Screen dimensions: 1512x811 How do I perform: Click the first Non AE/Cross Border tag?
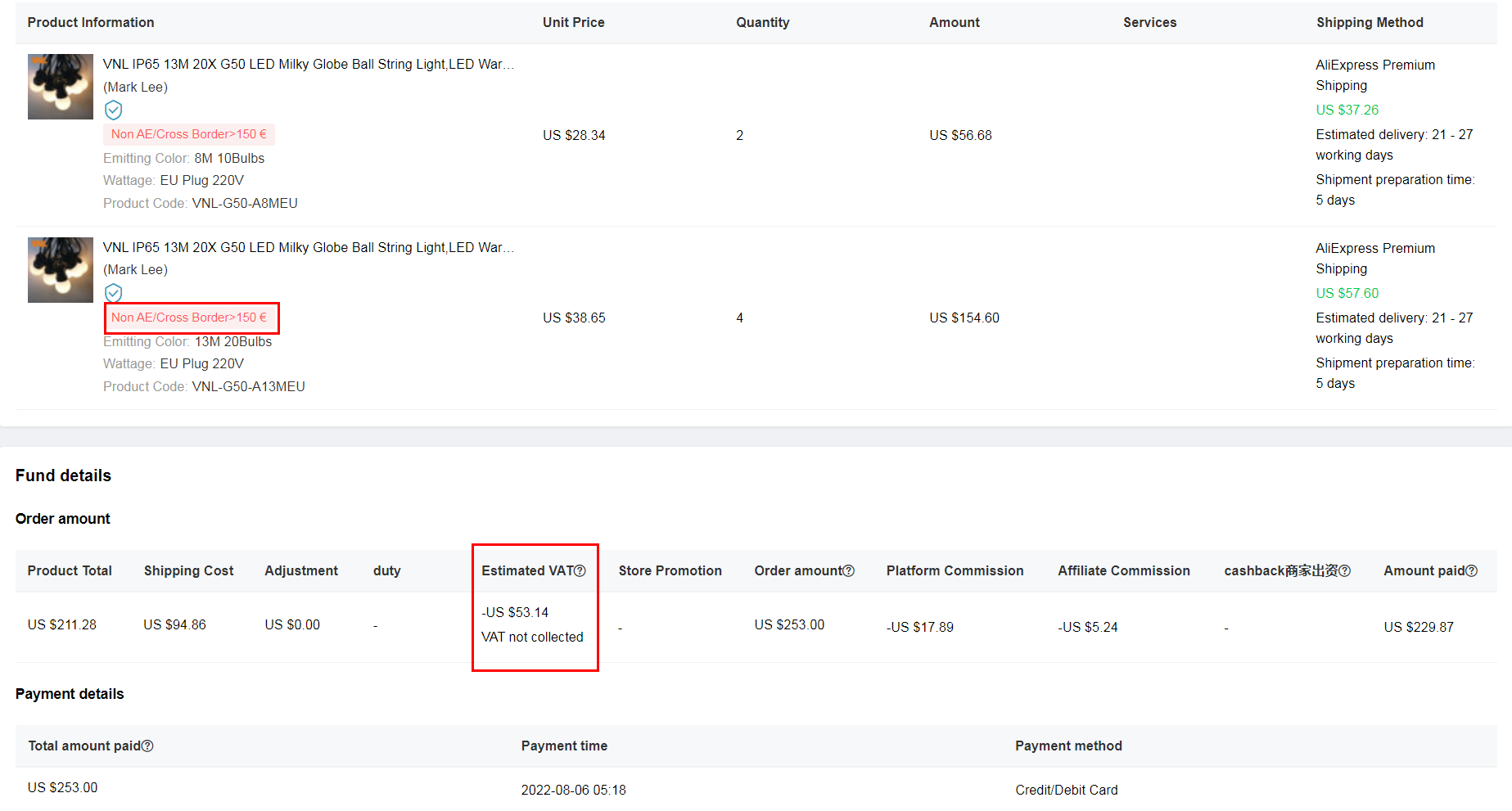click(x=189, y=134)
